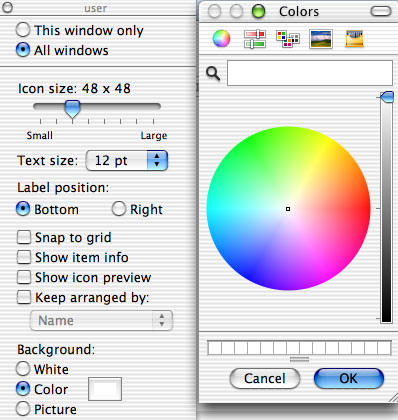398x420 pixels.
Task: Pick red on the color wheel edge
Action: [367, 208]
